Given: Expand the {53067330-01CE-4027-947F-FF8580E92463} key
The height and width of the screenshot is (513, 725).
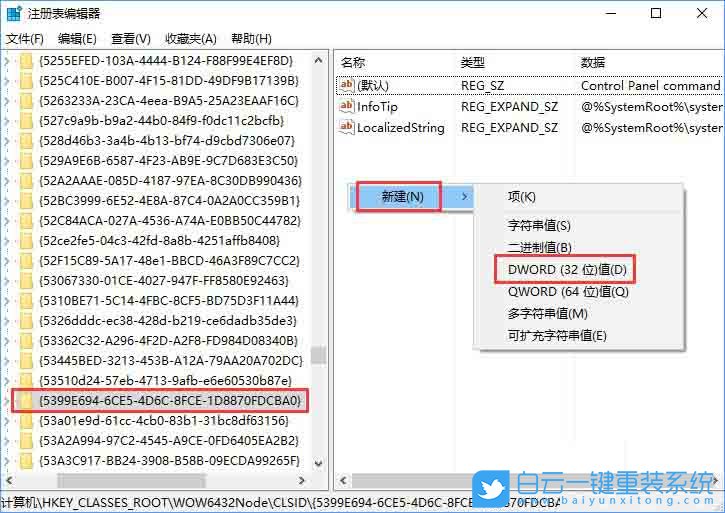Looking at the screenshot, I should [x=7, y=281].
